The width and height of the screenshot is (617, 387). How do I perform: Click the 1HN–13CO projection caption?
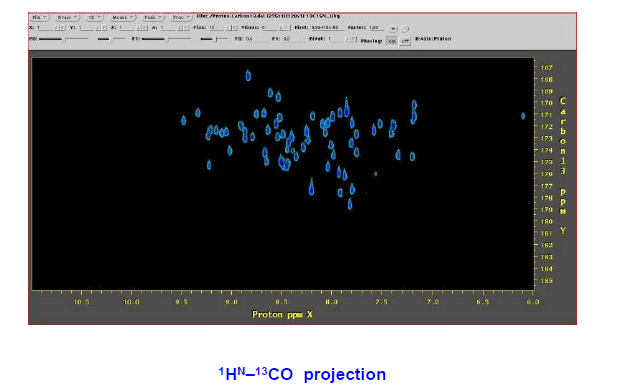(x=302, y=374)
